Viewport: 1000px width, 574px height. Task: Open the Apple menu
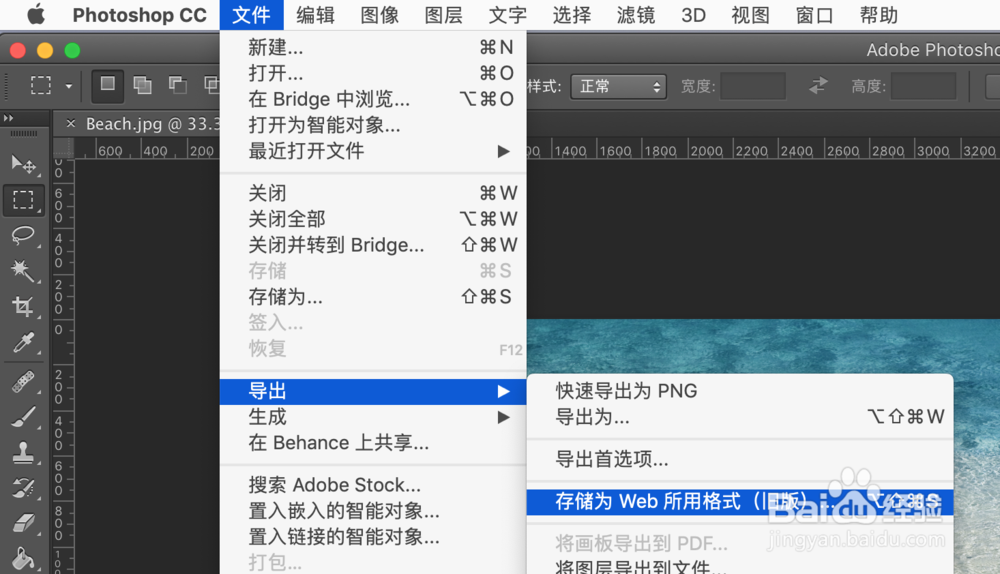[x=36, y=14]
